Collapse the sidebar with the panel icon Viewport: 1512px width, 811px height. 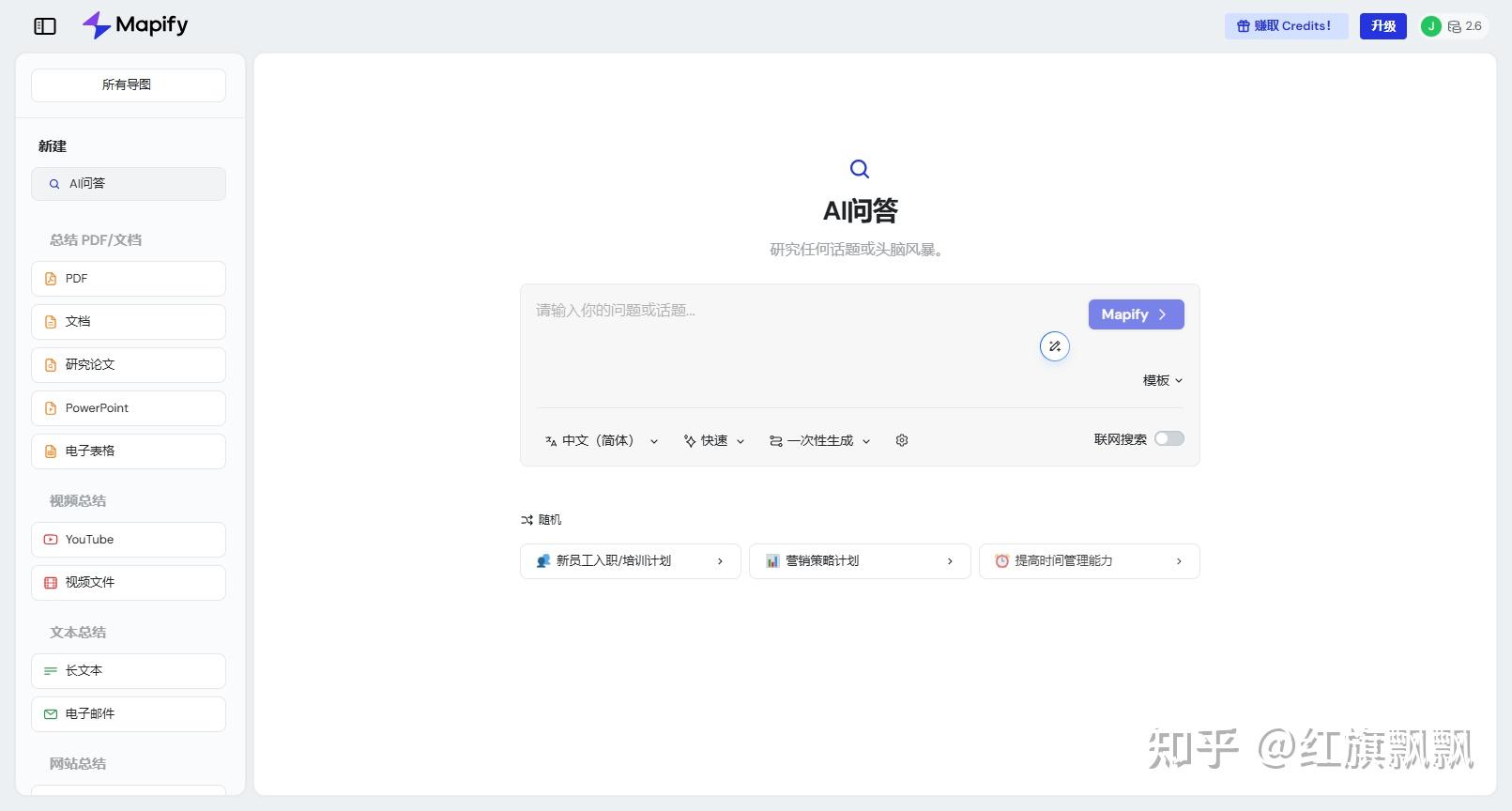pyautogui.click(x=45, y=26)
